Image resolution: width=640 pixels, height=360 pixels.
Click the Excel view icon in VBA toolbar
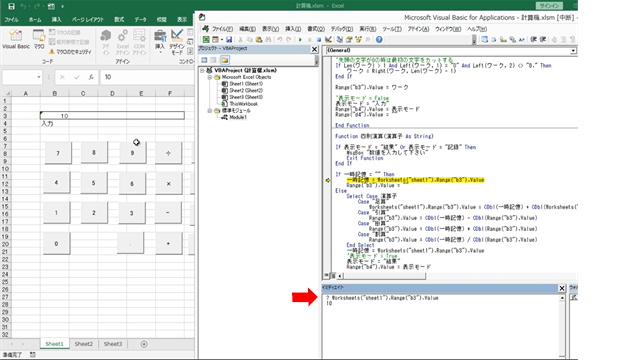point(206,40)
